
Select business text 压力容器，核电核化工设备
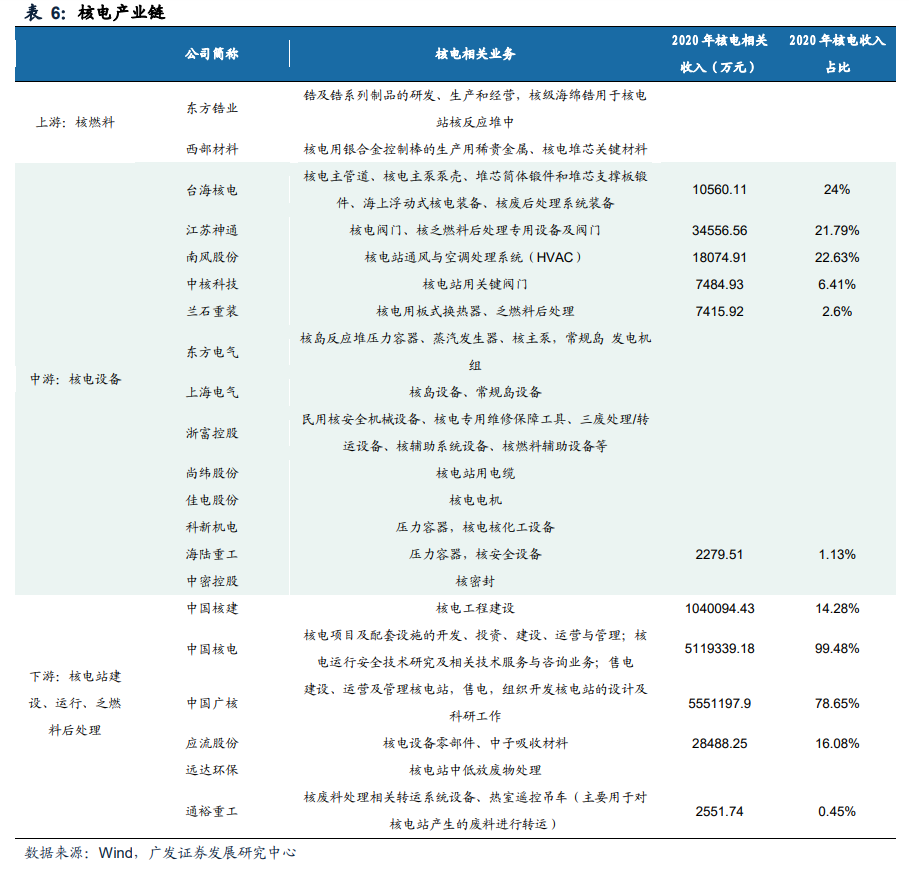pos(475,527)
